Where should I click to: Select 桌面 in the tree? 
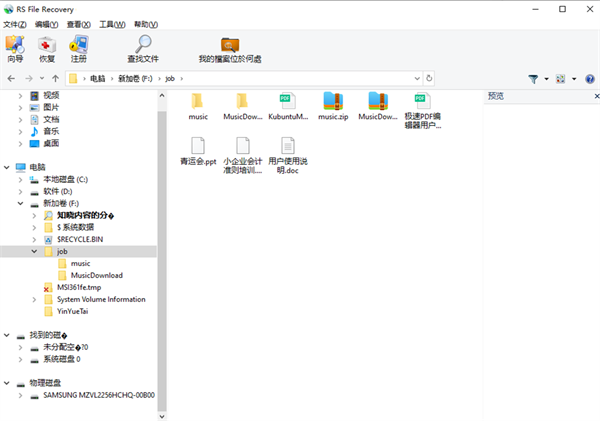(51, 144)
